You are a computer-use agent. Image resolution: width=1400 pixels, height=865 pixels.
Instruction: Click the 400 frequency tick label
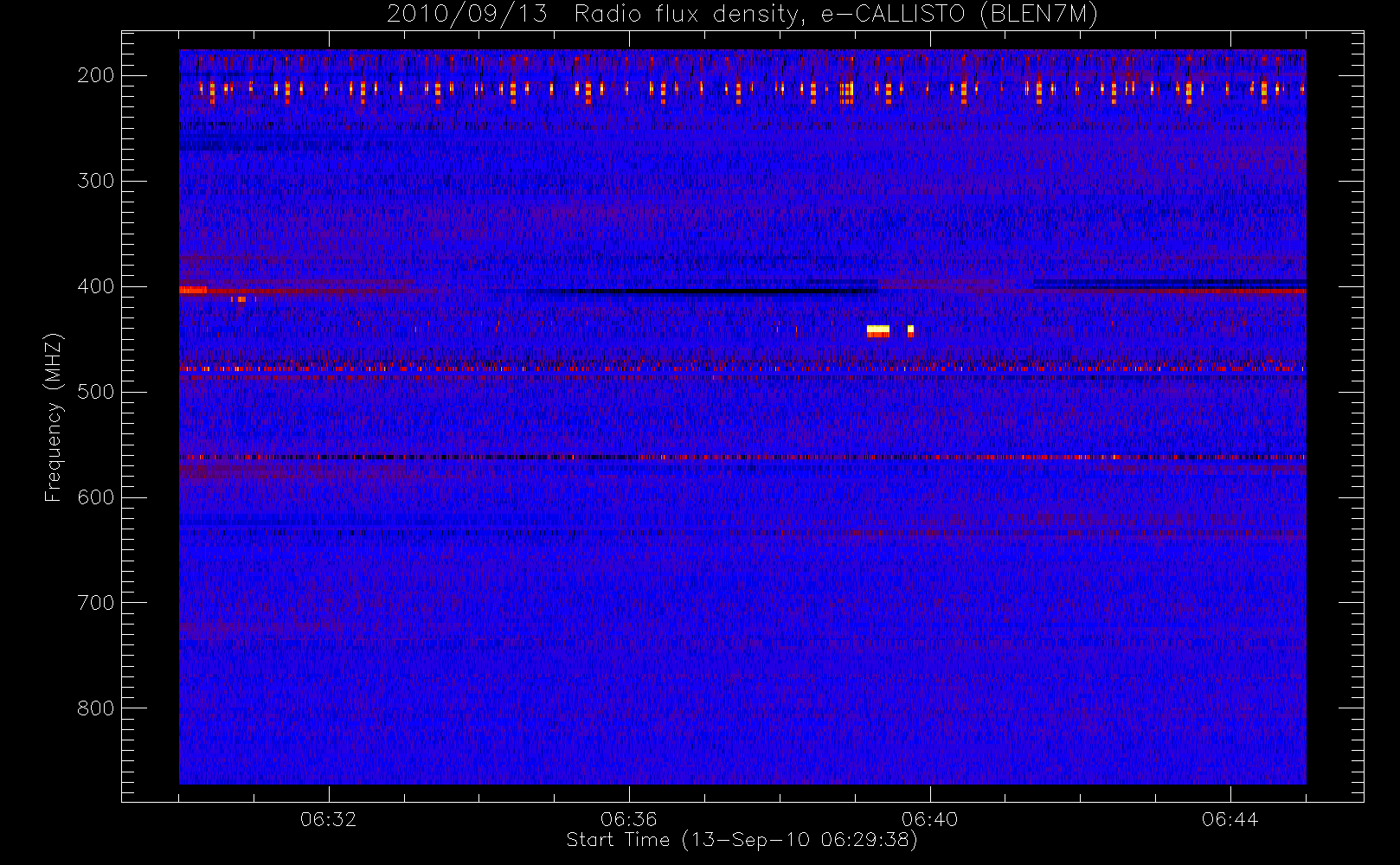tap(96, 286)
